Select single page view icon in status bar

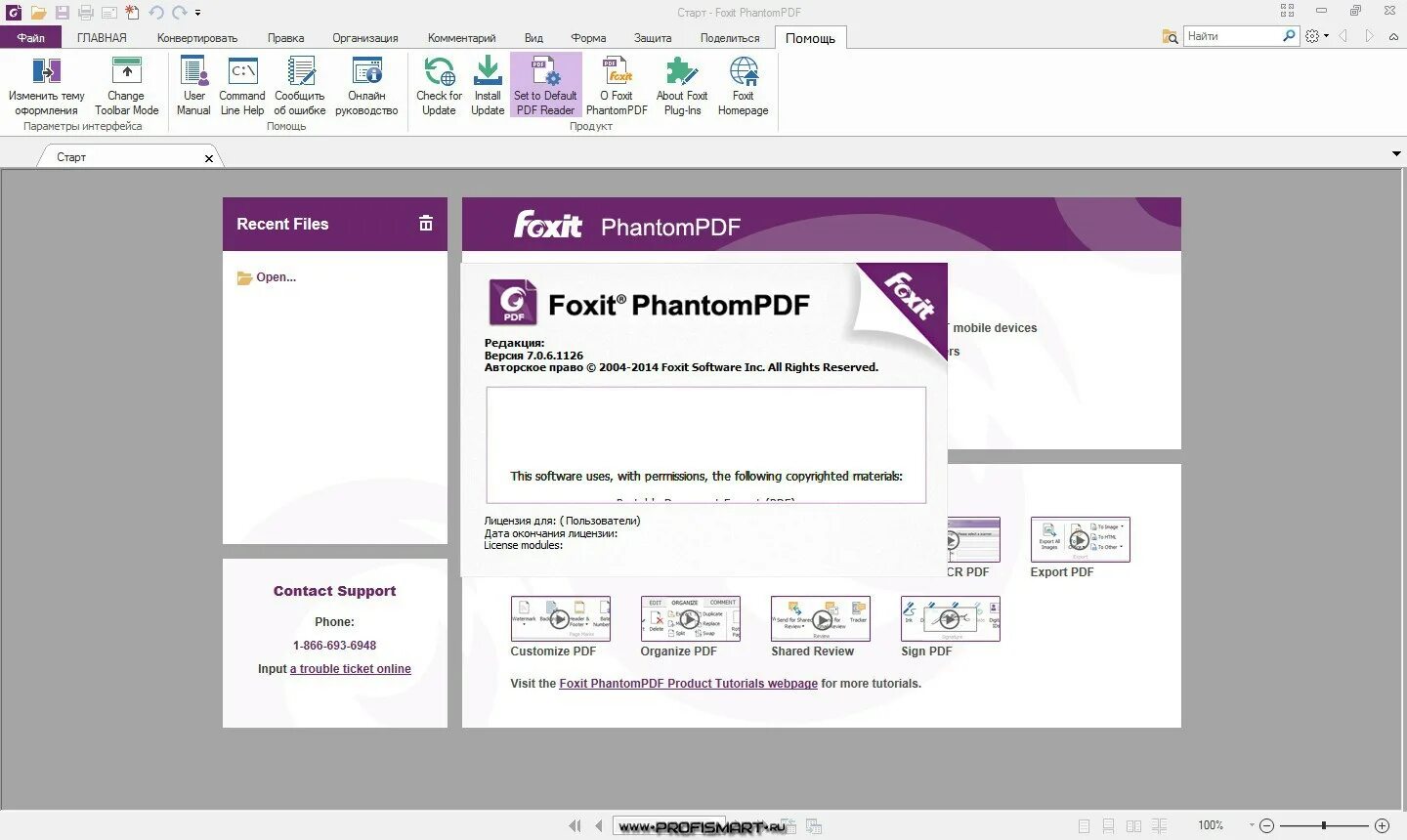(x=1084, y=826)
